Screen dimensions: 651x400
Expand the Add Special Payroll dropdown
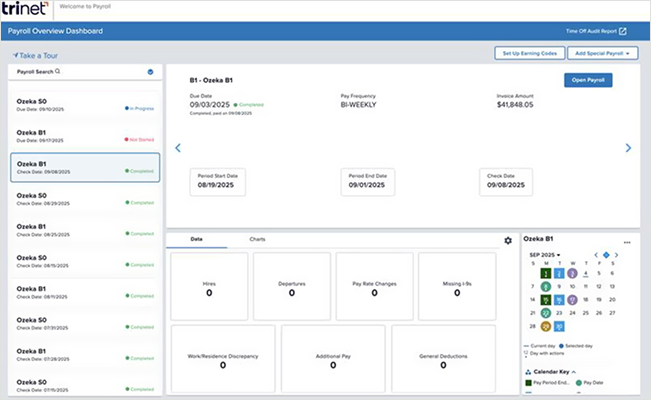[602, 53]
